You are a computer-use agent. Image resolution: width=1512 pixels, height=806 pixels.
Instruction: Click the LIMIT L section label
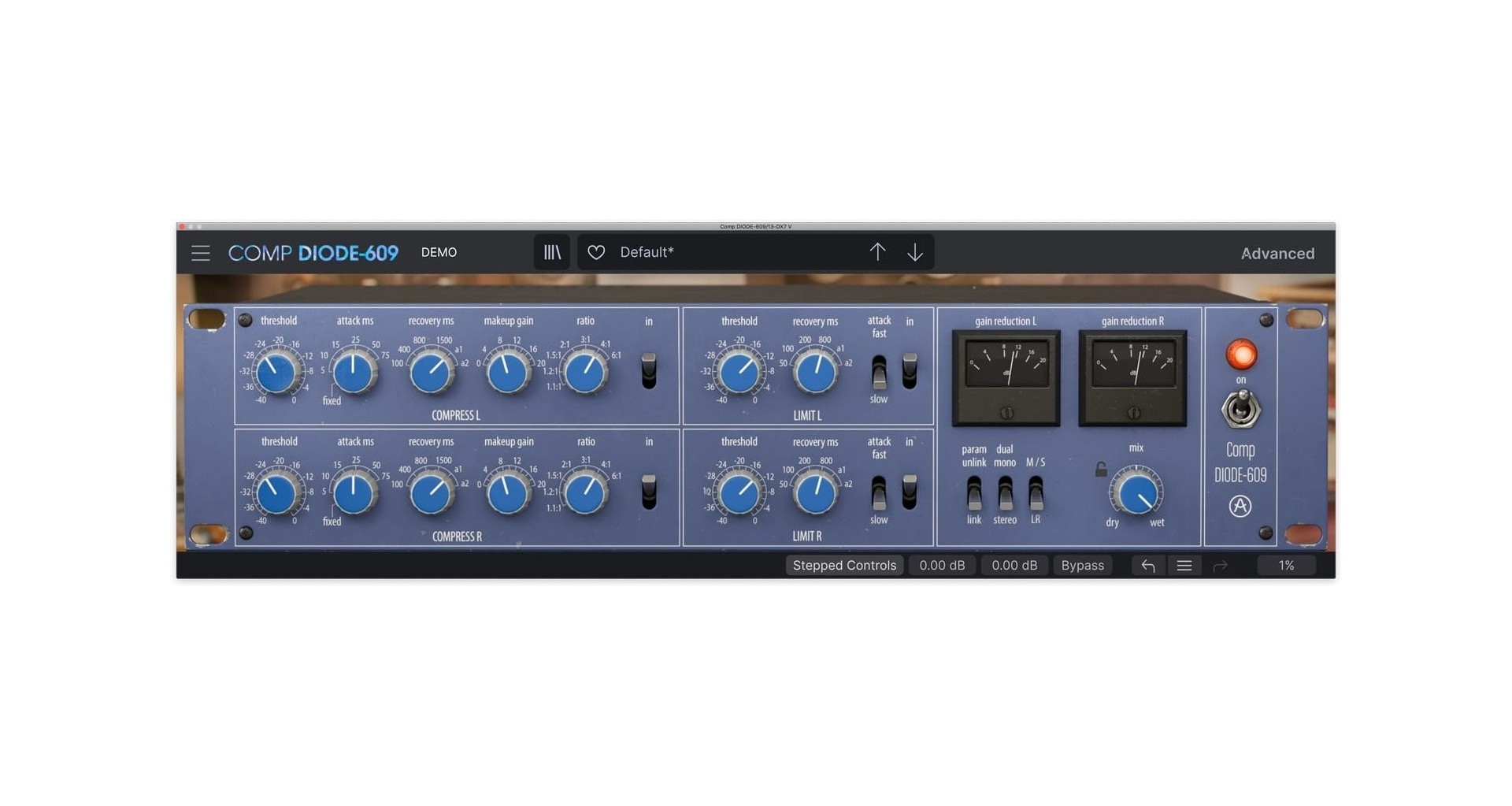point(807,415)
